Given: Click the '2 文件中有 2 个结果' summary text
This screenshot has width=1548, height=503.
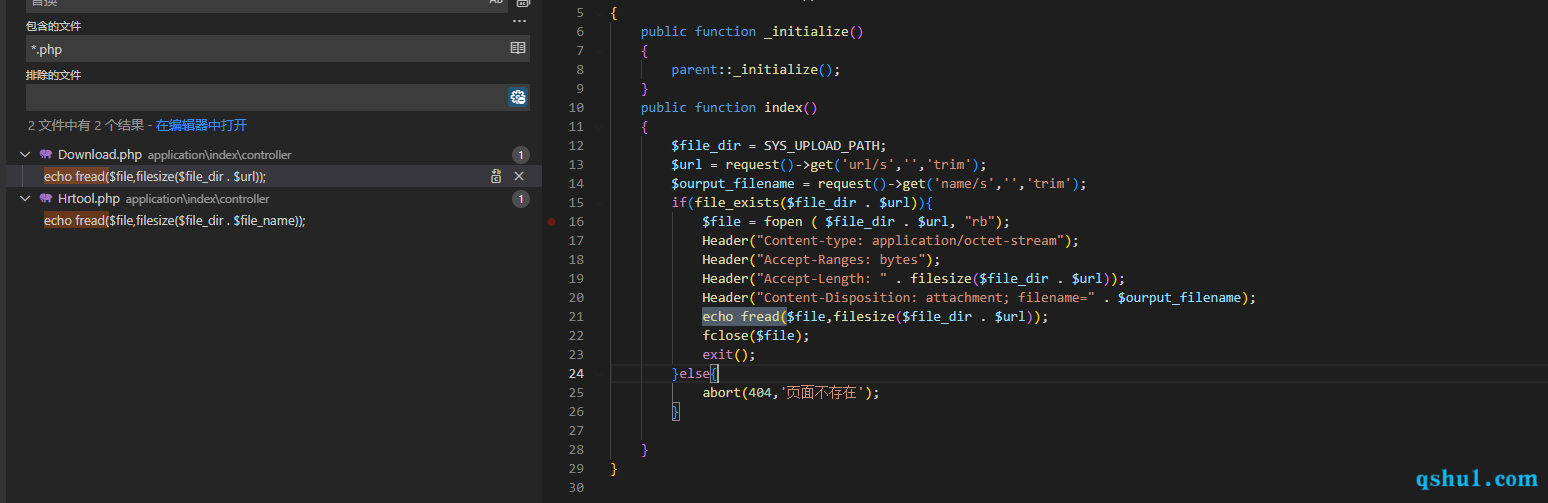Looking at the screenshot, I should [x=86, y=126].
